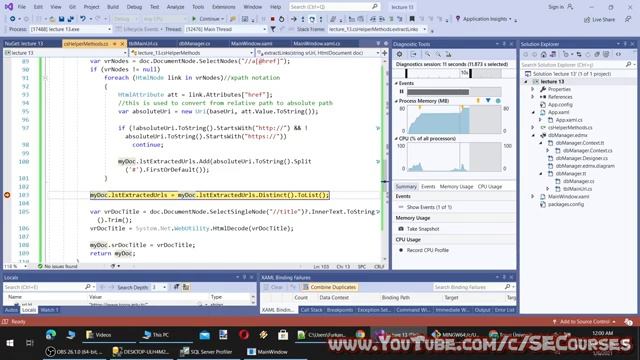
Task: Click the feedback icon at top right
Action: pyautogui.click(x=628, y=19)
